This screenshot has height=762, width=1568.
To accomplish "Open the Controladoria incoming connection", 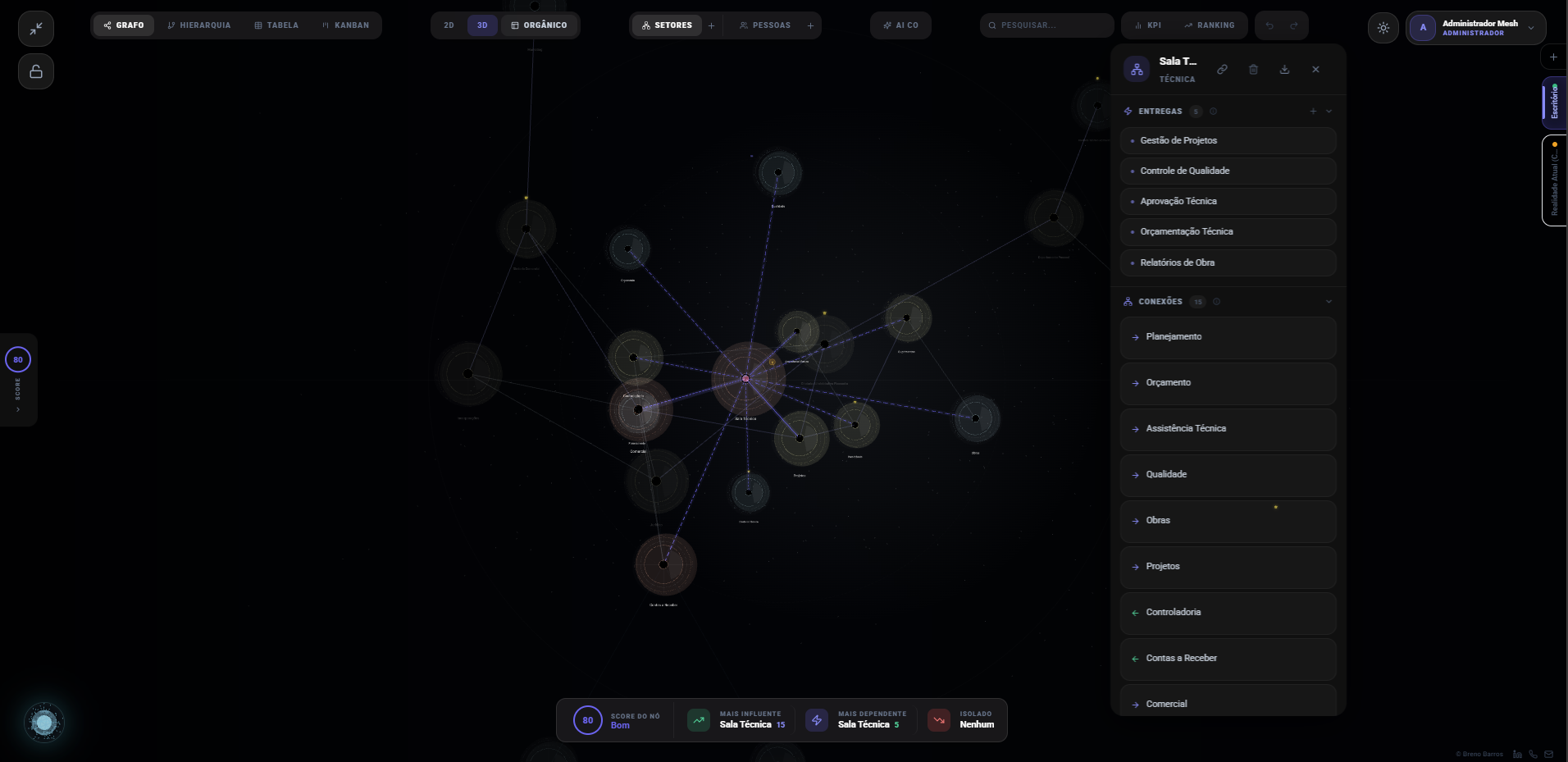I will (1228, 613).
